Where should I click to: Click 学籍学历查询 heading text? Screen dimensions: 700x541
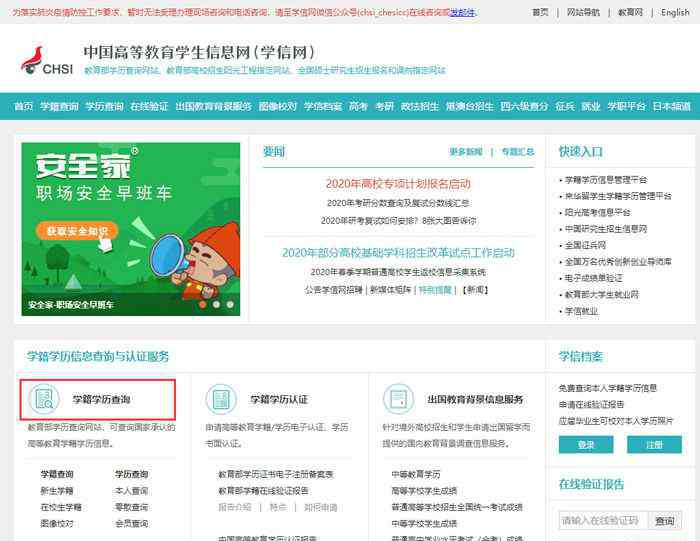pos(101,399)
